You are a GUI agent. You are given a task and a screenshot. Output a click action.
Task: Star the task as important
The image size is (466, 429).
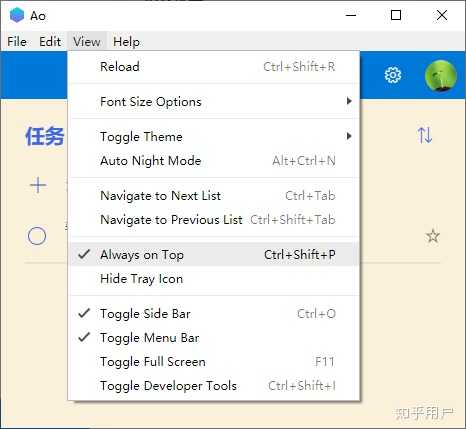coord(433,236)
